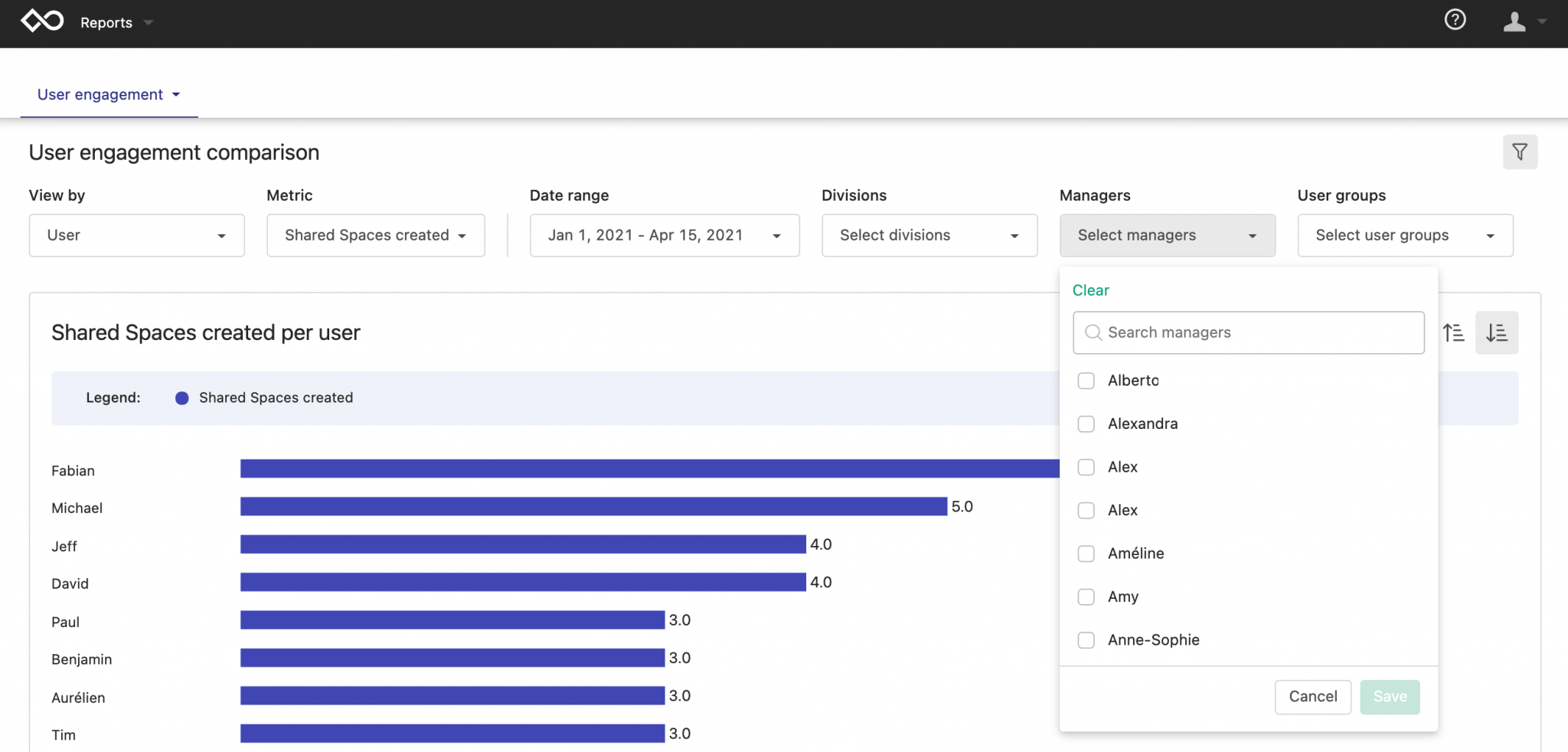
Task: Open the Metric dropdown showing Shared Spaces created
Action: coord(375,235)
